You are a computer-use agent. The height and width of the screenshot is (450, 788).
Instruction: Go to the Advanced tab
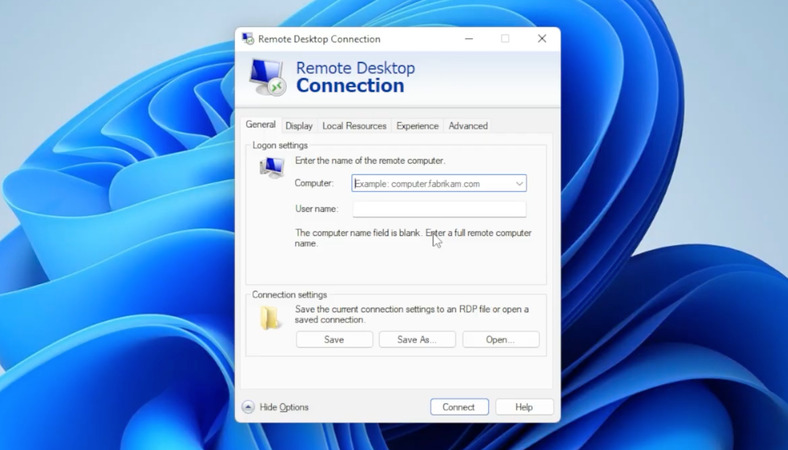coord(468,126)
